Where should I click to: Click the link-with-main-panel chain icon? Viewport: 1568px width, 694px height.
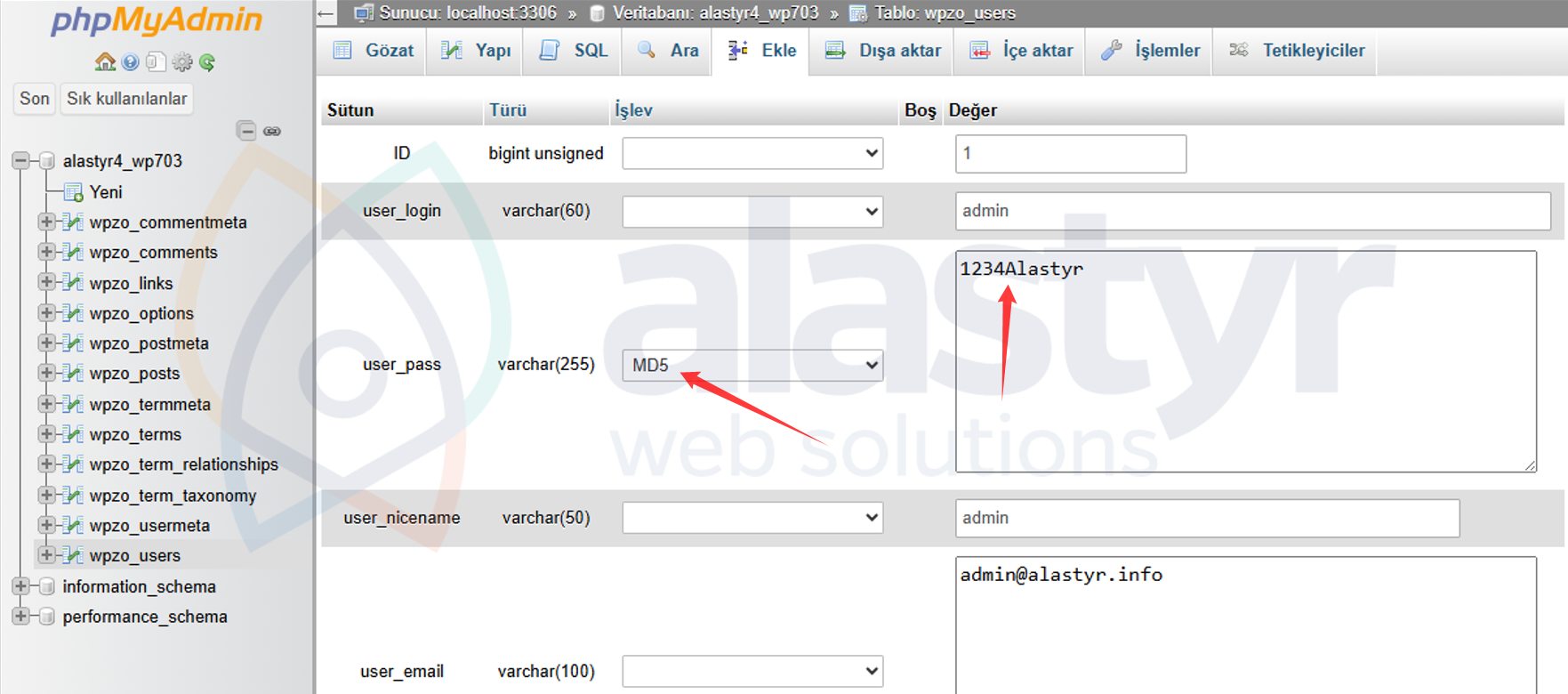[272, 131]
